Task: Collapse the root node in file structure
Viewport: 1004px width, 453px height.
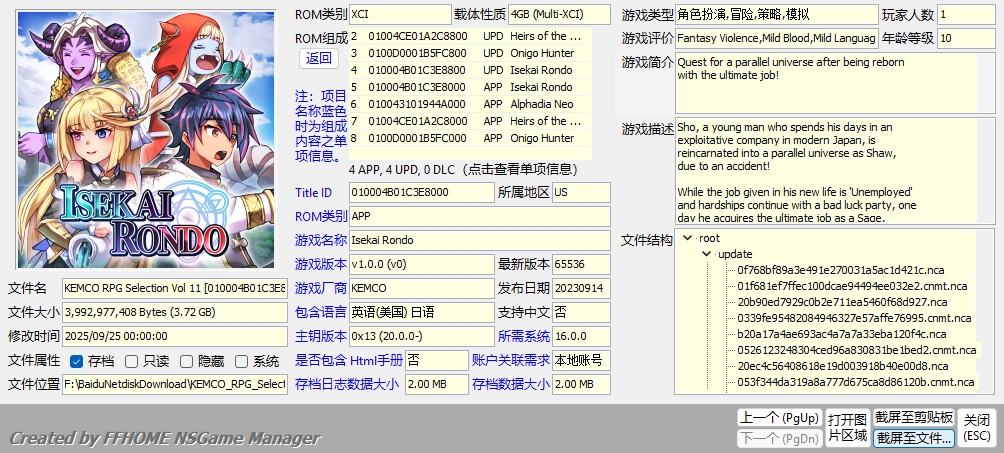Action: tap(687, 238)
